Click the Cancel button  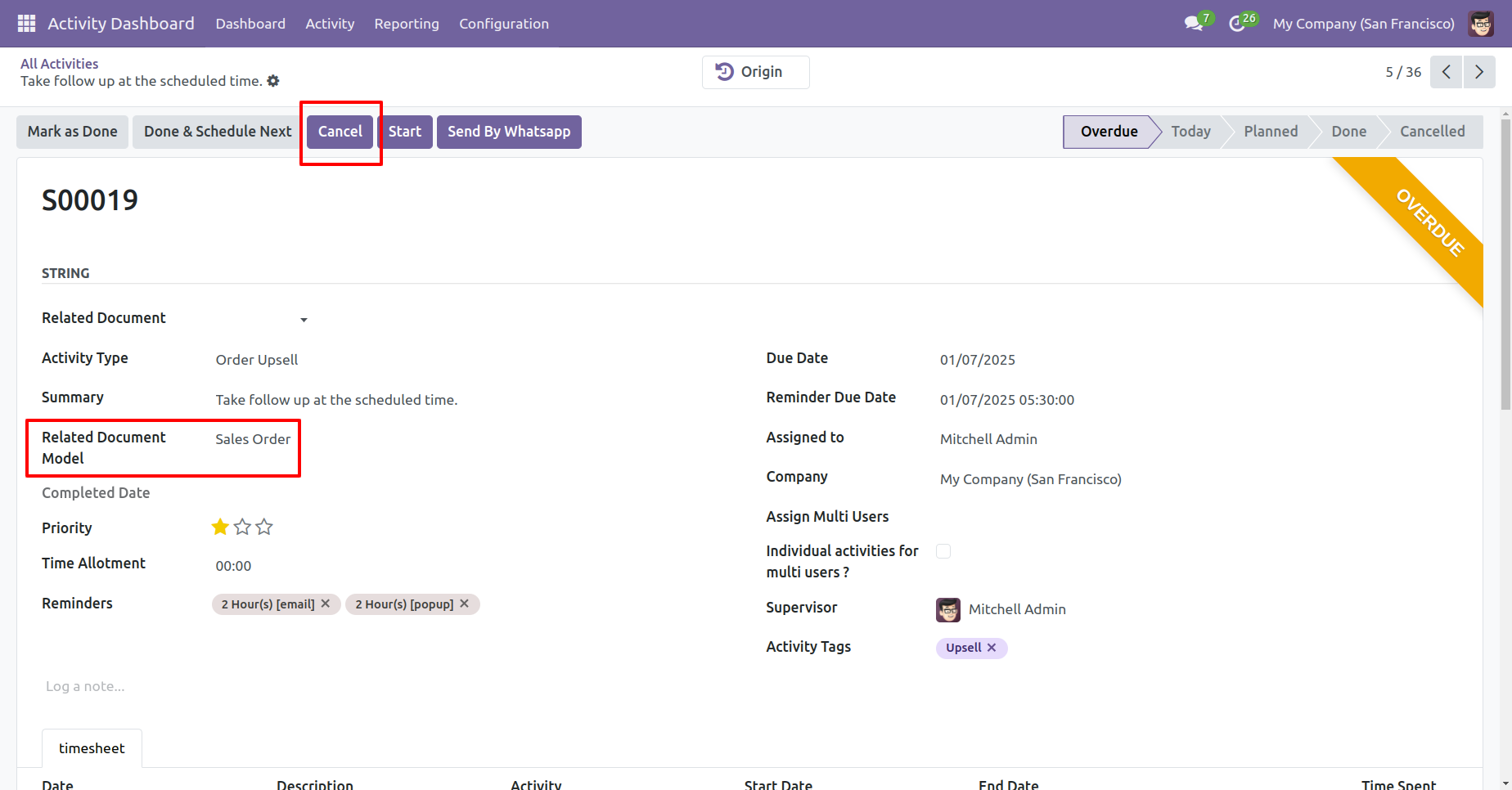coord(340,132)
